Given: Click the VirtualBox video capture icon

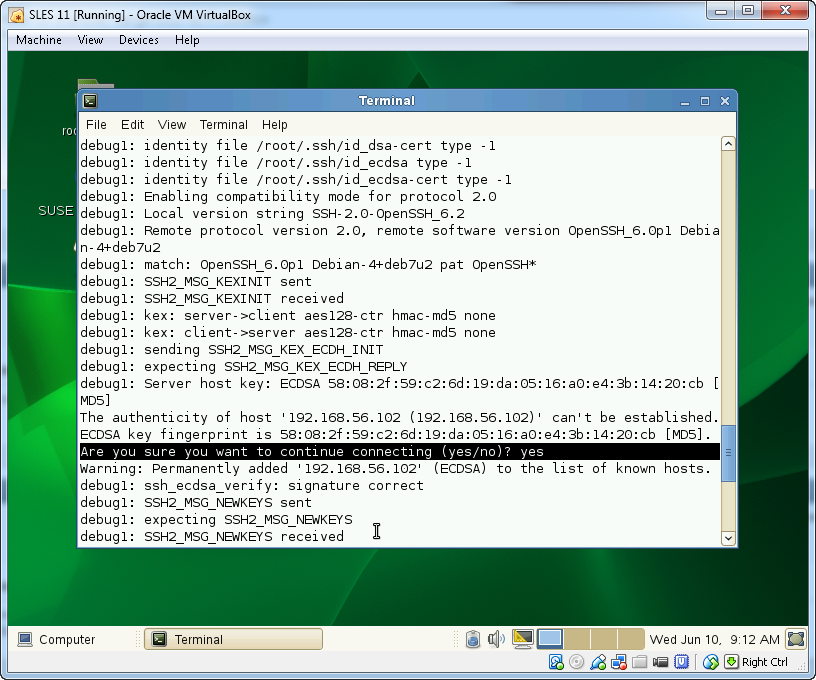Looking at the screenshot, I should click(660, 662).
